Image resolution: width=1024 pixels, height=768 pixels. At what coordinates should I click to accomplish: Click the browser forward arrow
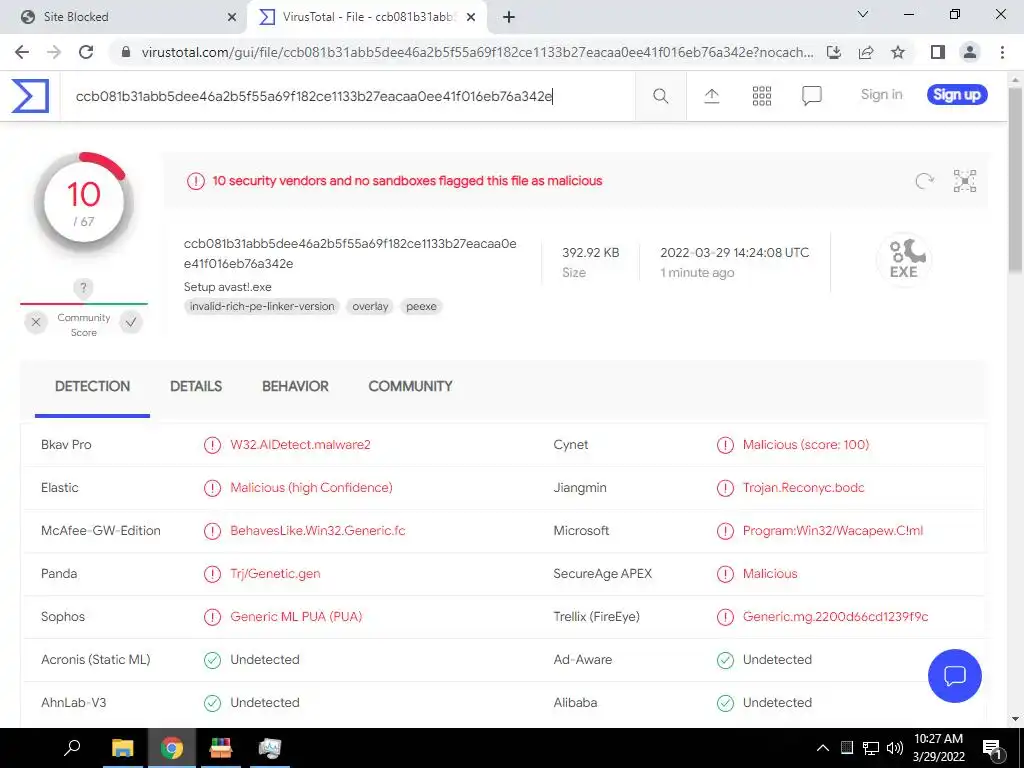pos(54,52)
